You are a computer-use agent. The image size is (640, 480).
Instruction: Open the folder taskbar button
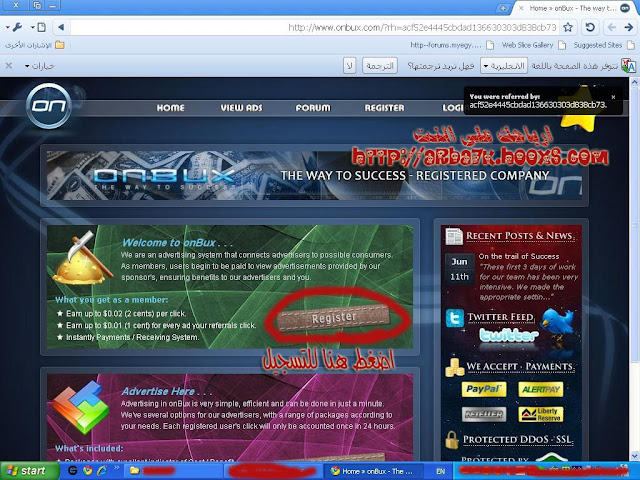click(172, 471)
